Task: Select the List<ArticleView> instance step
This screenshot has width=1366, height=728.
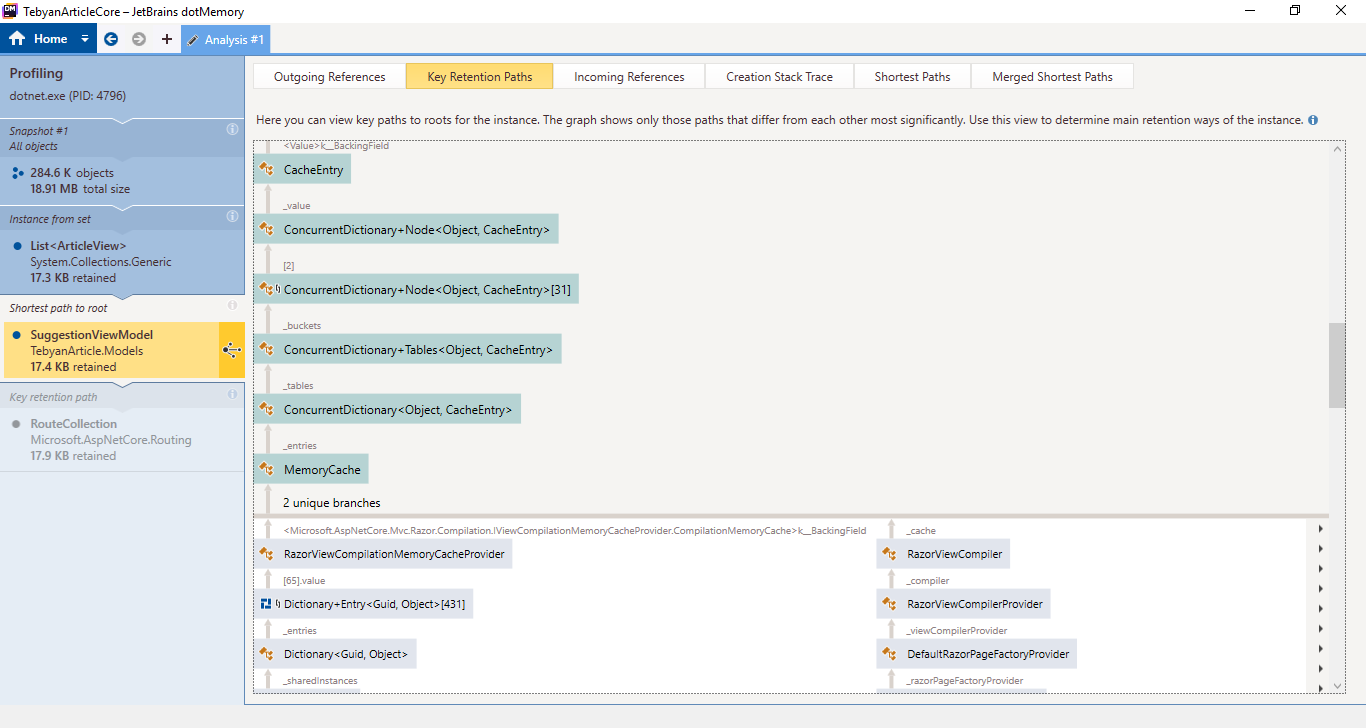Action: pyautogui.click(x=122, y=252)
